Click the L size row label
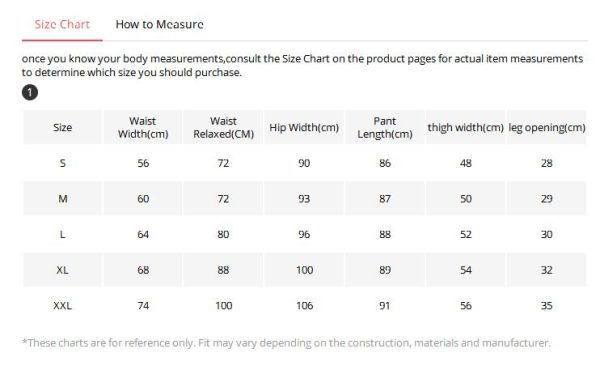The height and width of the screenshot is (370, 600). point(62,235)
